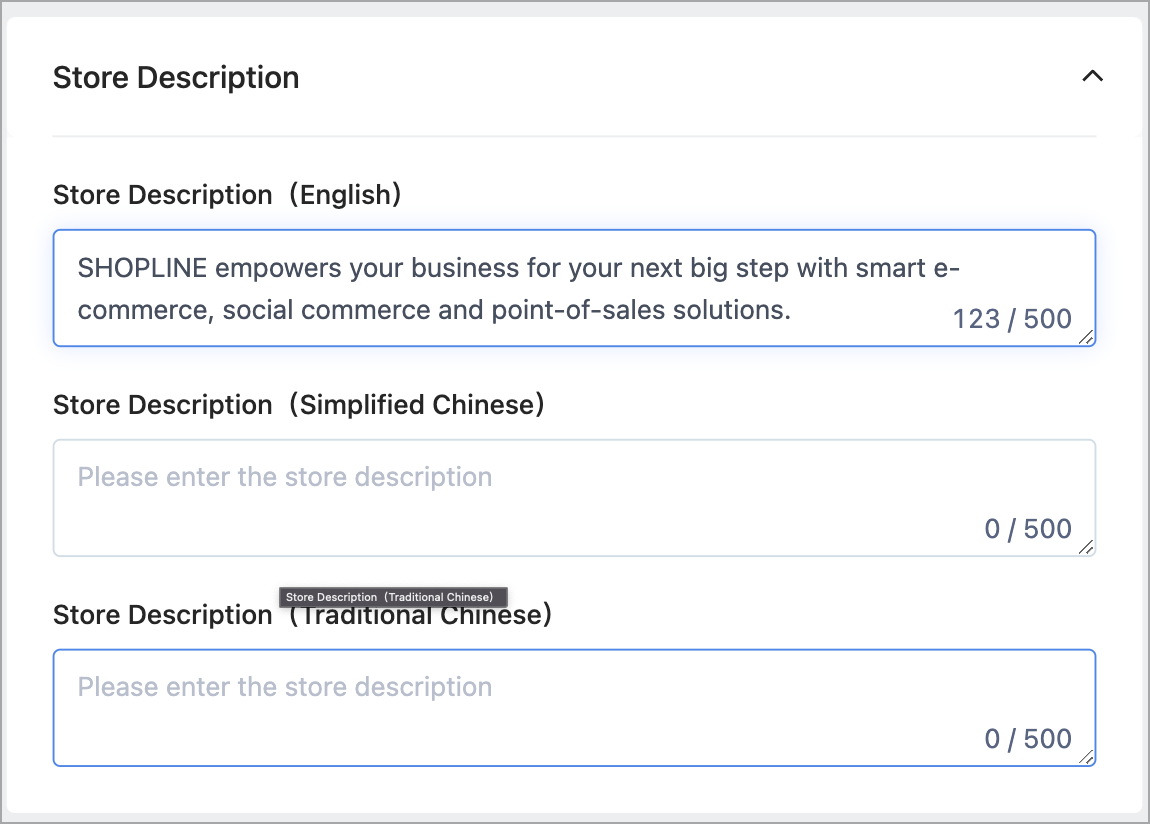Click the 123 / 500 character counter
The width and height of the screenshot is (1150, 824).
(1012, 319)
